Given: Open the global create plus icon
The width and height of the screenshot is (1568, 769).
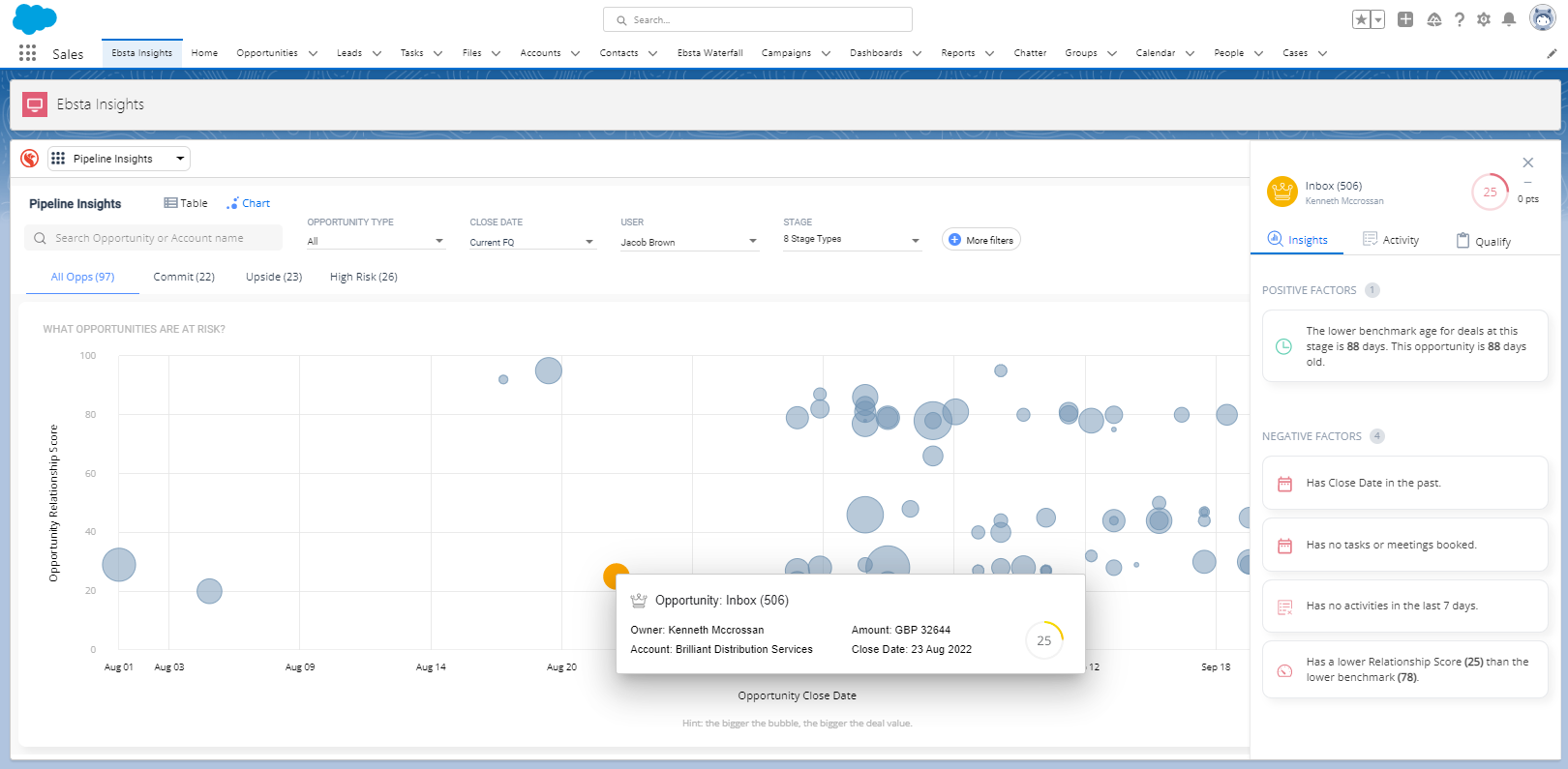Looking at the screenshot, I should tap(1405, 19).
